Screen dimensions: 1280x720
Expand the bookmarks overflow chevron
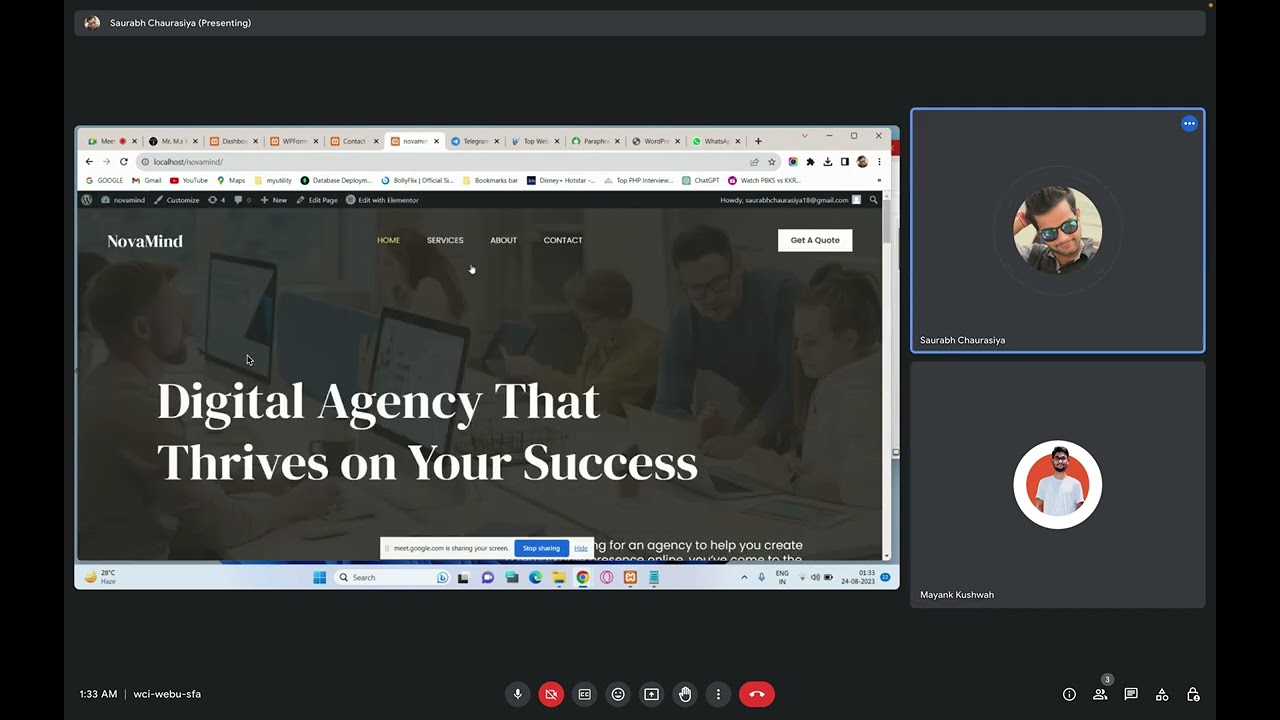(879, 181)
